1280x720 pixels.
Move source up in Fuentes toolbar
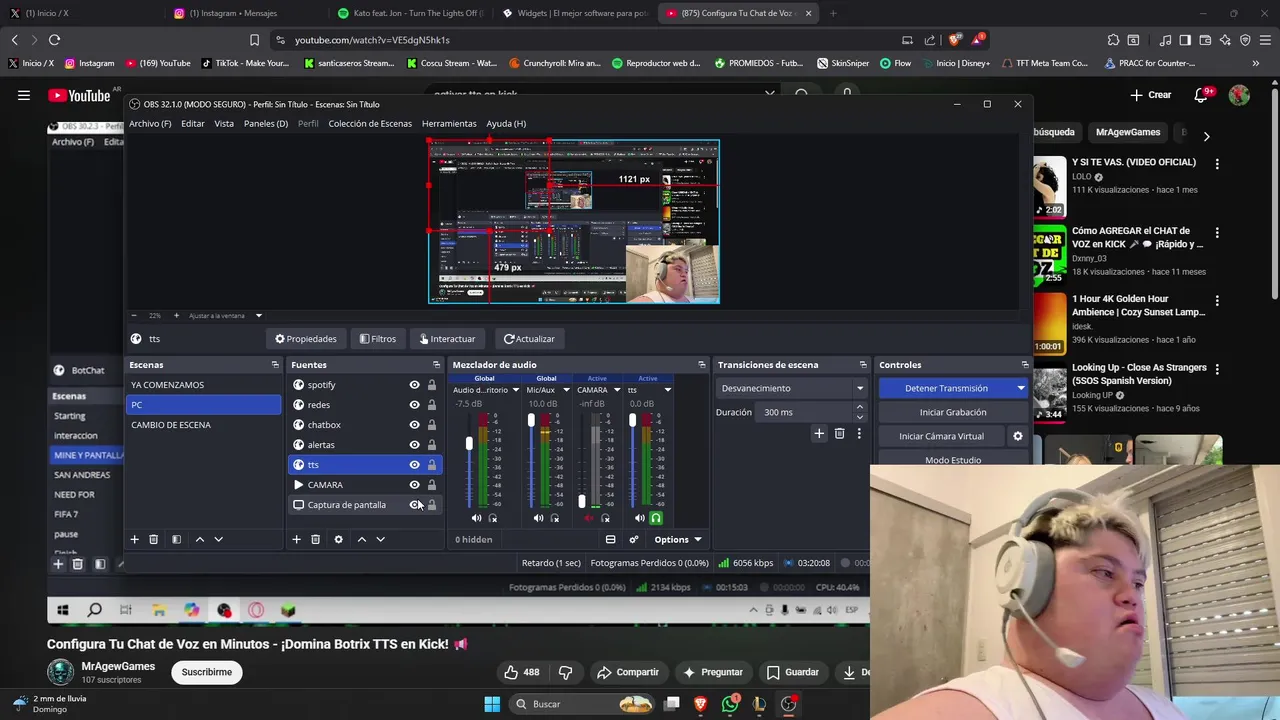(x=361, y=539)
